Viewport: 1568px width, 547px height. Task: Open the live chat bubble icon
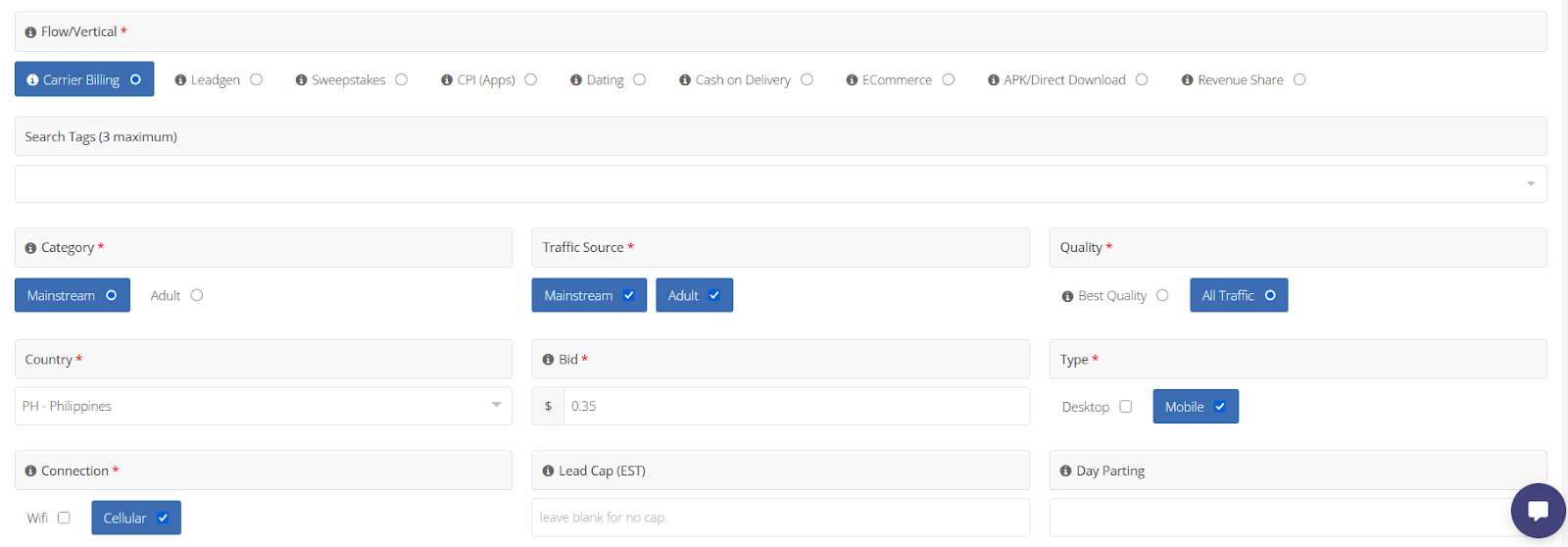tap(1538, 511)
